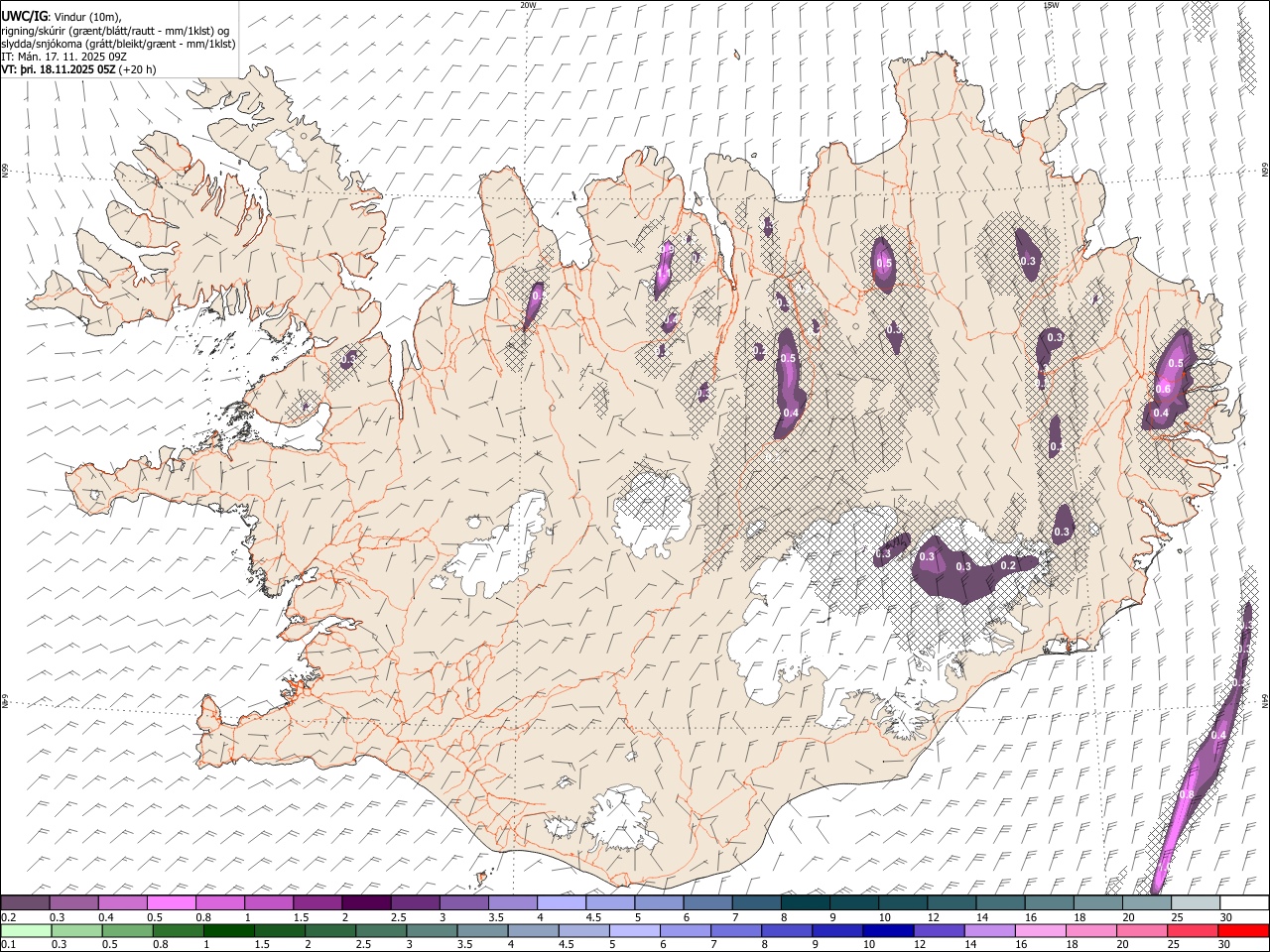This screenshot has width=1270, height=952.
Task: Pick upper legend darkest purple swatch 2–2.5
Action: 366,902
